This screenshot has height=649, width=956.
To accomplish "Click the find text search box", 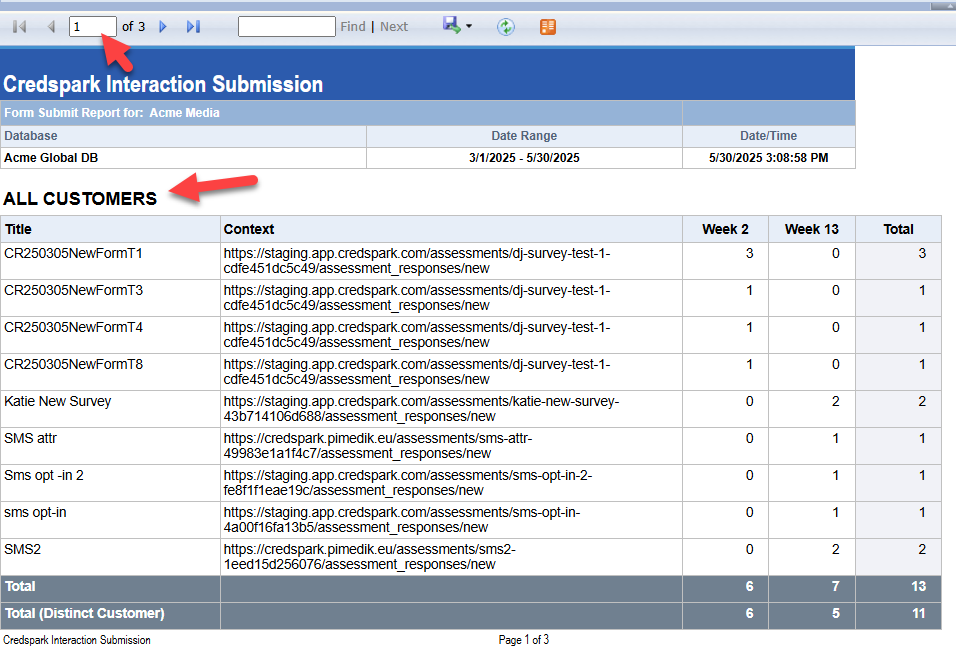I will 286,27.
